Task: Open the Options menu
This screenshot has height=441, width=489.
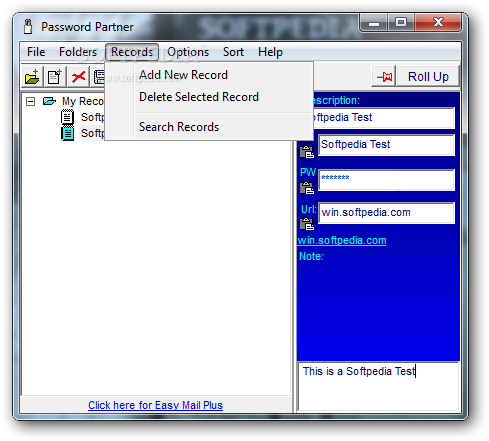Action: pyautogui.click(x=188, y=52)
